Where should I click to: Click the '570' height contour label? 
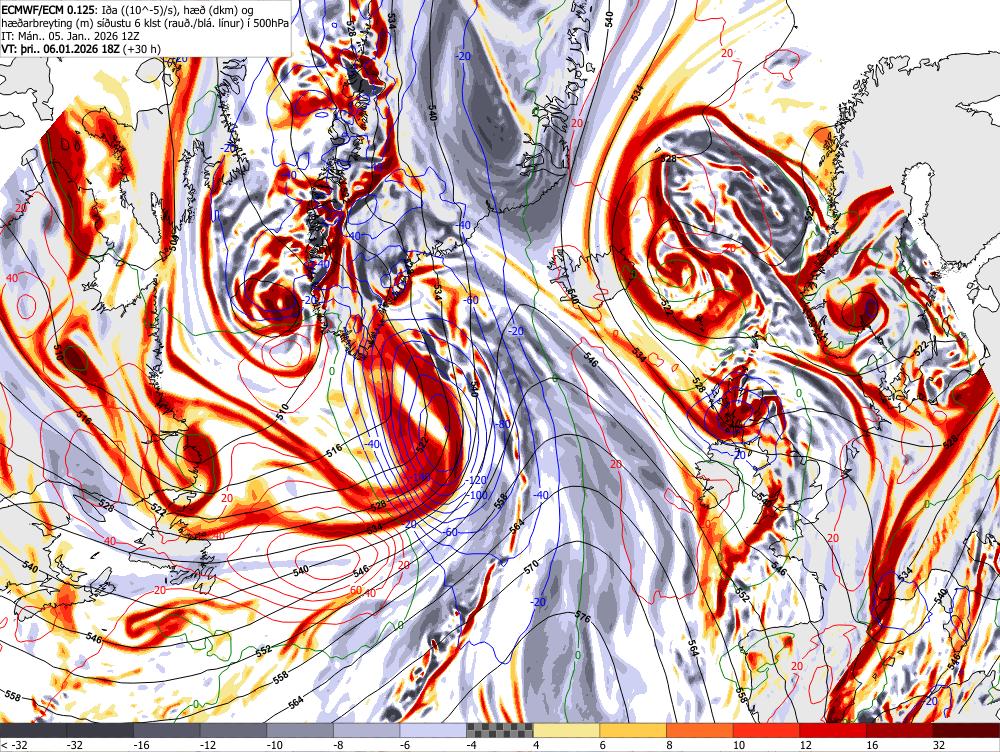(532, 565)
